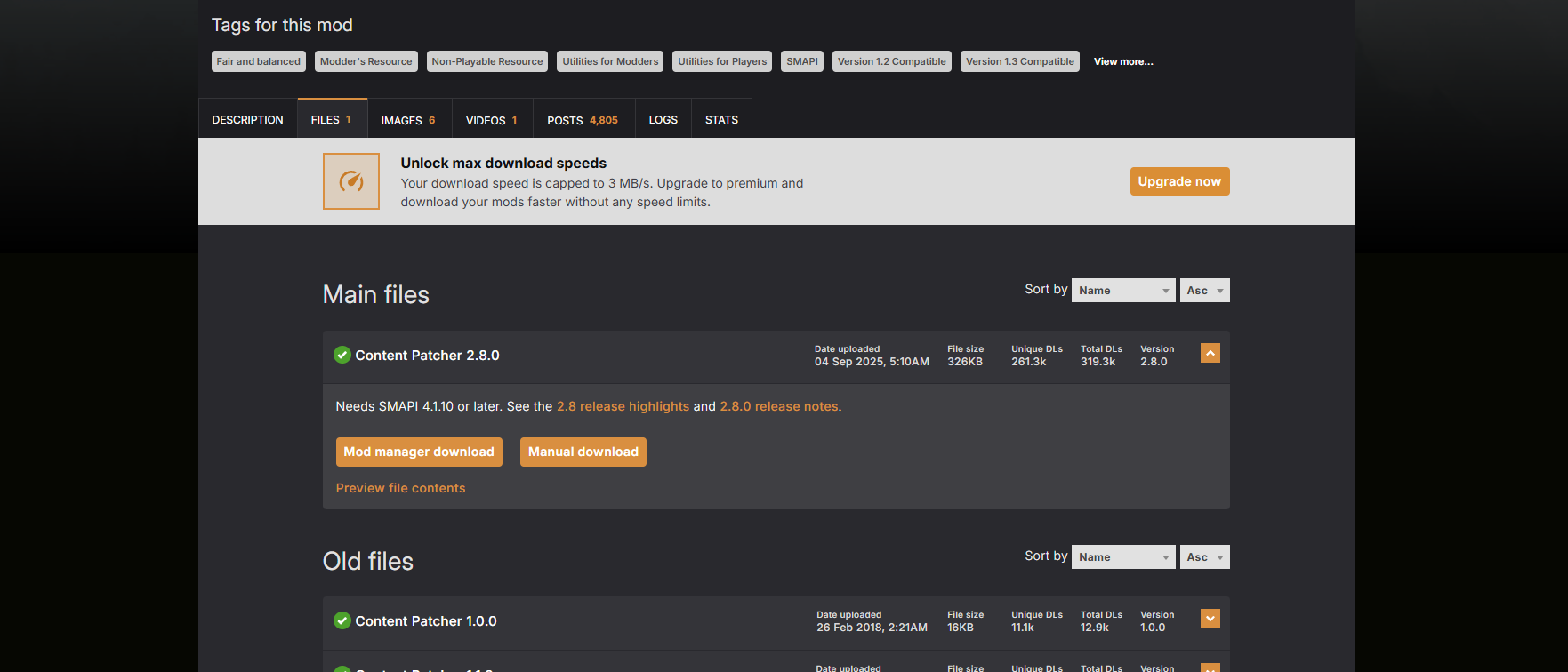This screenshot has width=1568, height=672.
Task: Switch to the Description tab
Action: tap(247, 119)
